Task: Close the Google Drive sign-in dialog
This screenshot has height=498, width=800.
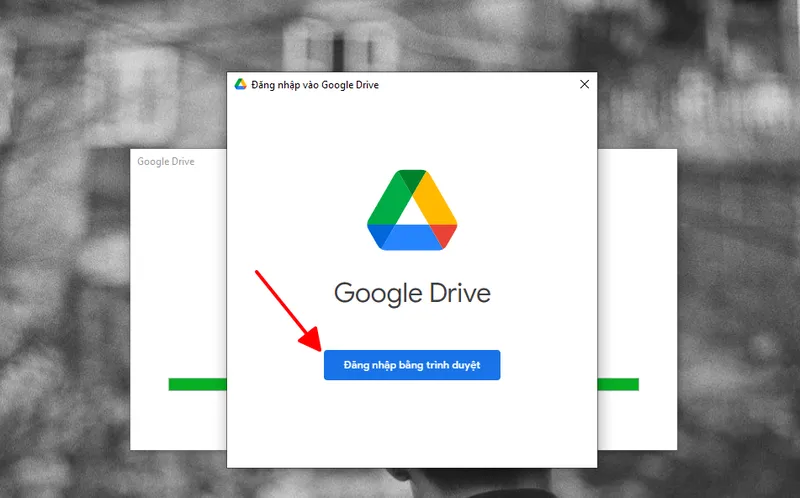Action: [584, 84]
